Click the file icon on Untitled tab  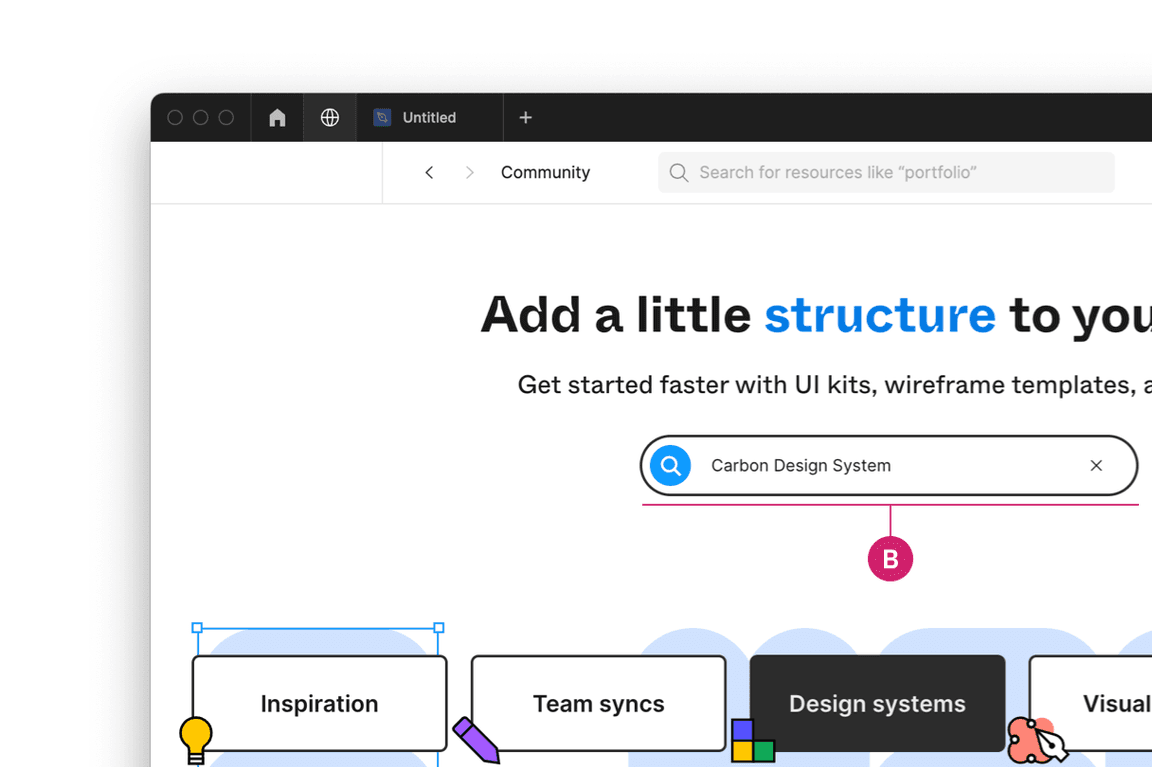click(382, 118)
